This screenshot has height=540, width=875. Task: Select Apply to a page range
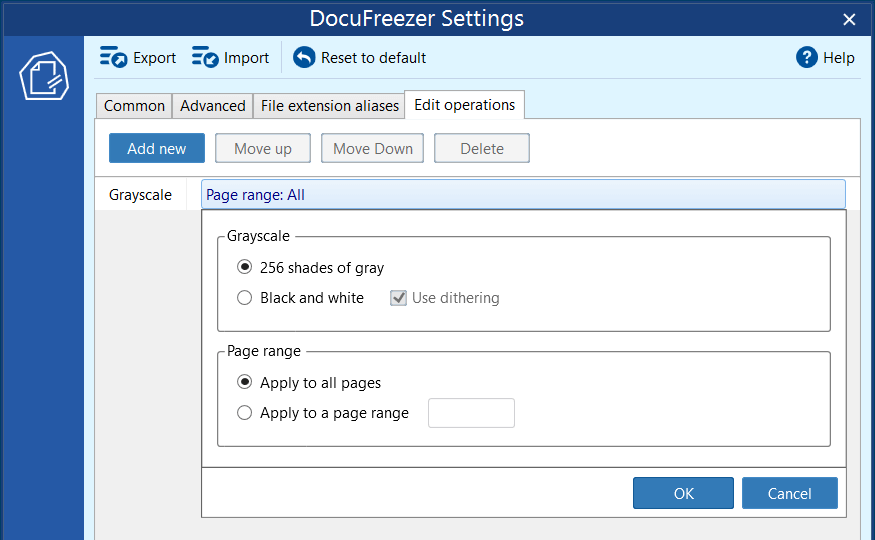click(244, 413)
